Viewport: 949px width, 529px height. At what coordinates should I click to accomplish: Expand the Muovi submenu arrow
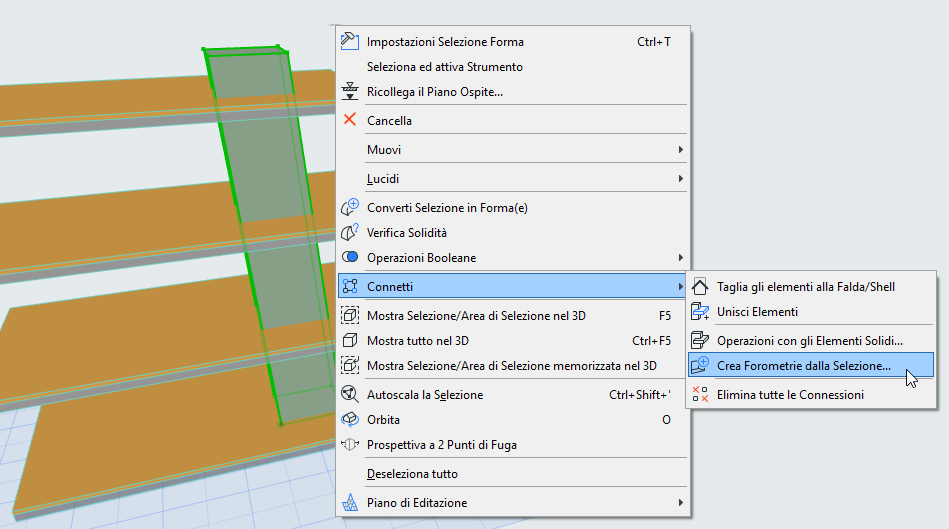tap(680, 150)
